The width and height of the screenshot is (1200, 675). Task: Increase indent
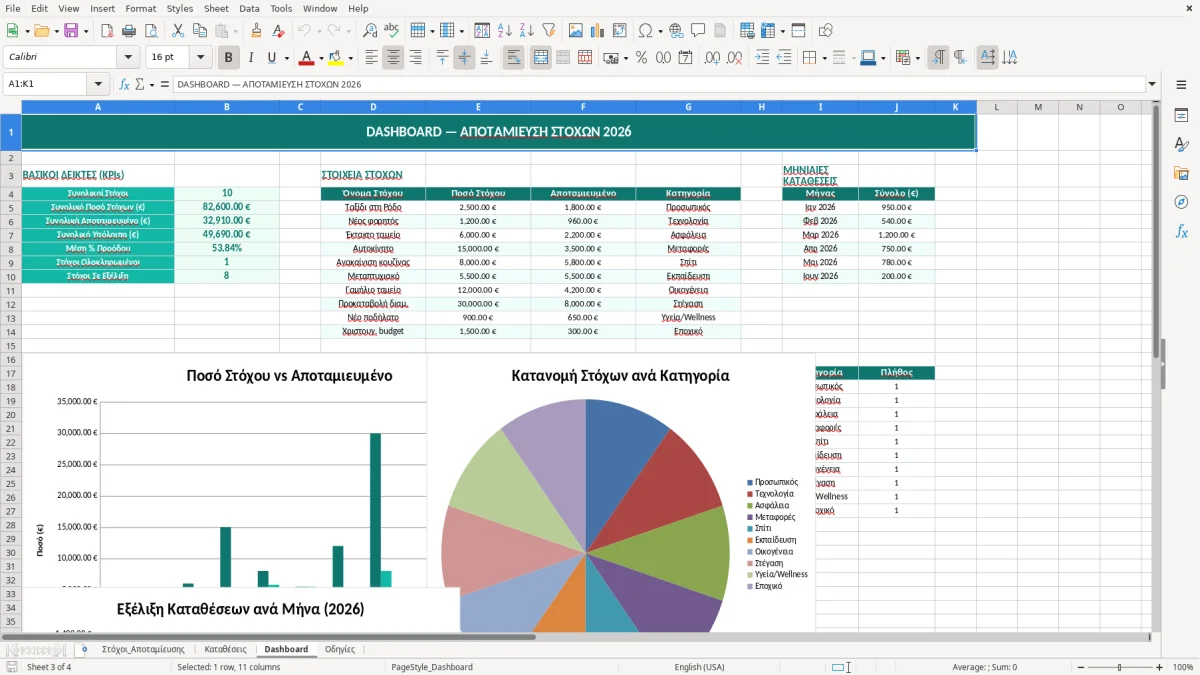coord(762,58)
